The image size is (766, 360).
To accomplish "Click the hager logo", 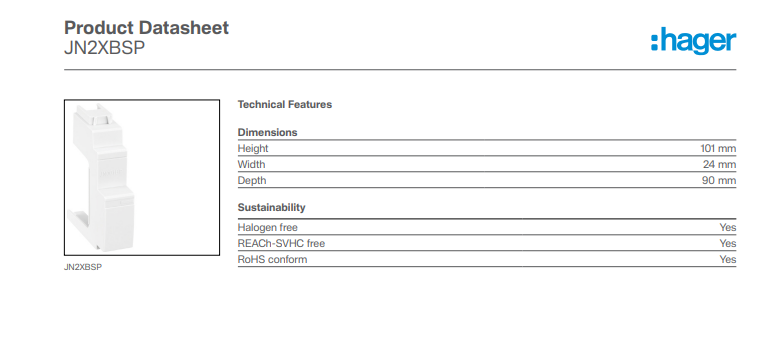I will 693,41.
